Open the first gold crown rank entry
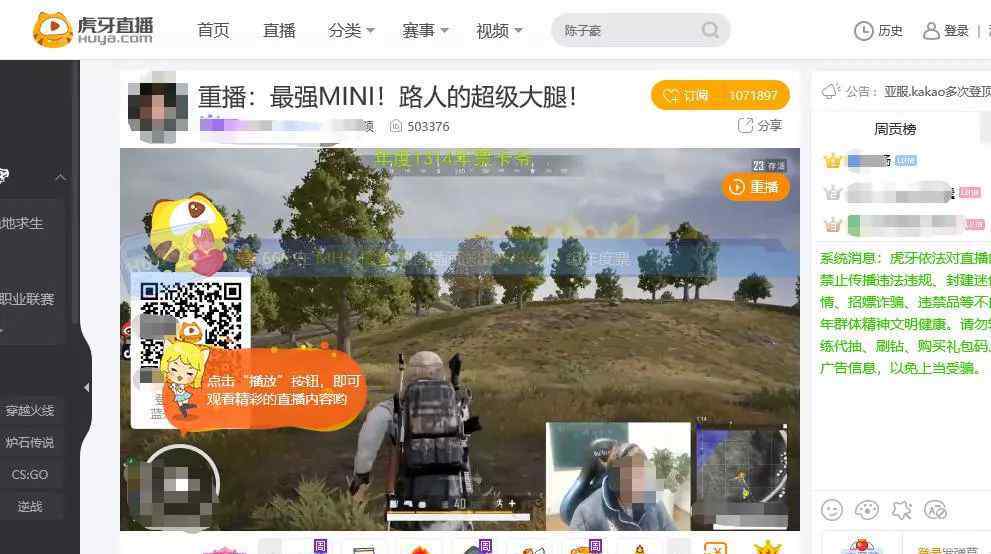Viewport: 991px width, 554px height. coord(833,160)
